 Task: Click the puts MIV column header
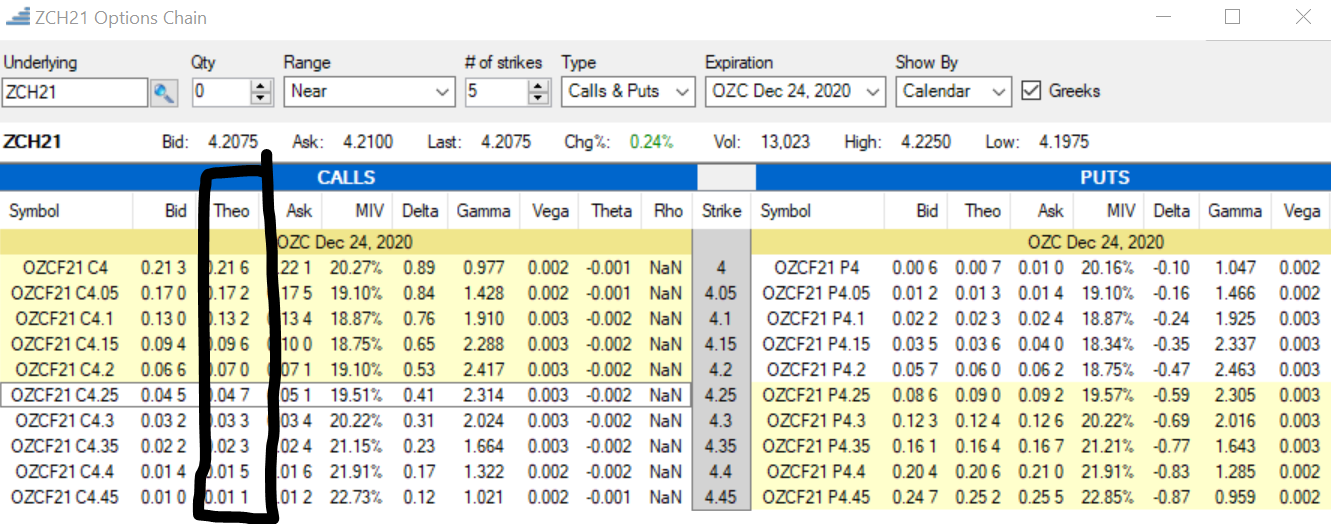coord(1120,211)
